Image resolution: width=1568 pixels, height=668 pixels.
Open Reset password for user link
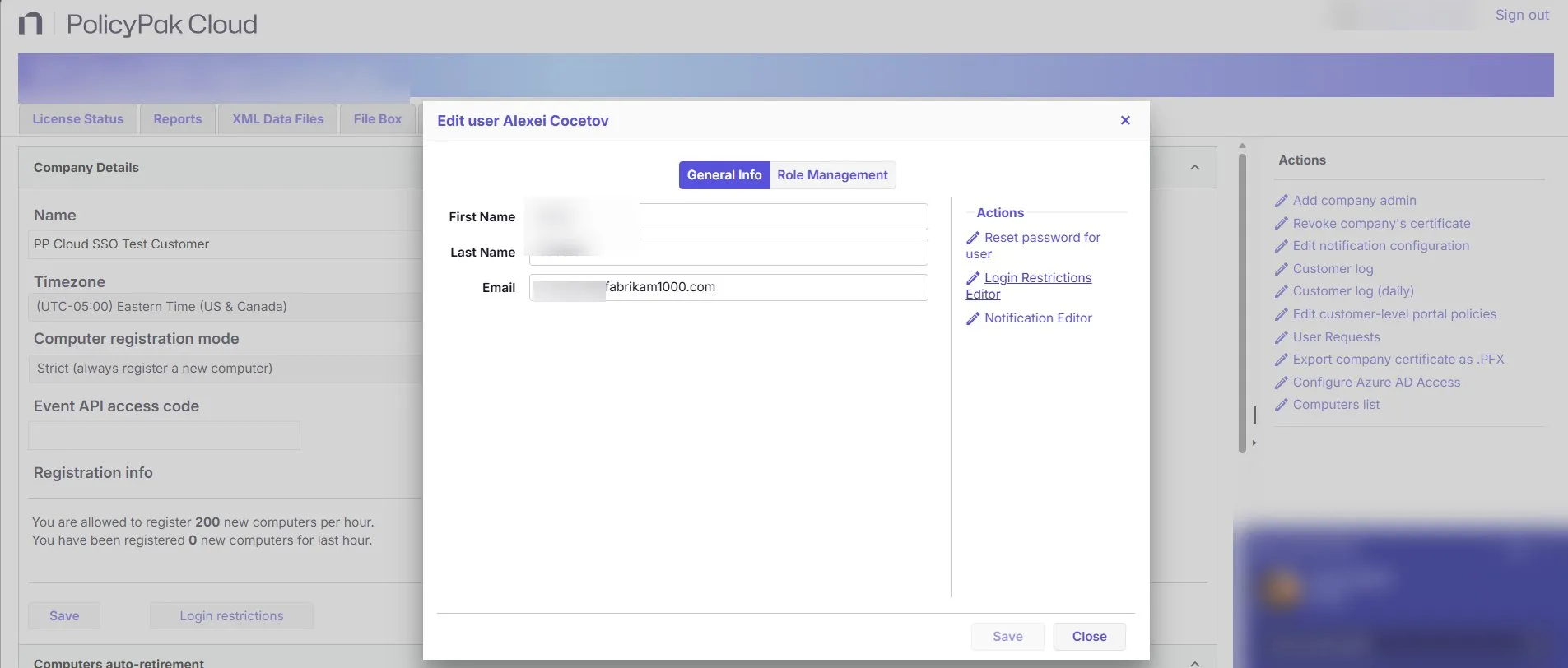[x=1033, y=246]
